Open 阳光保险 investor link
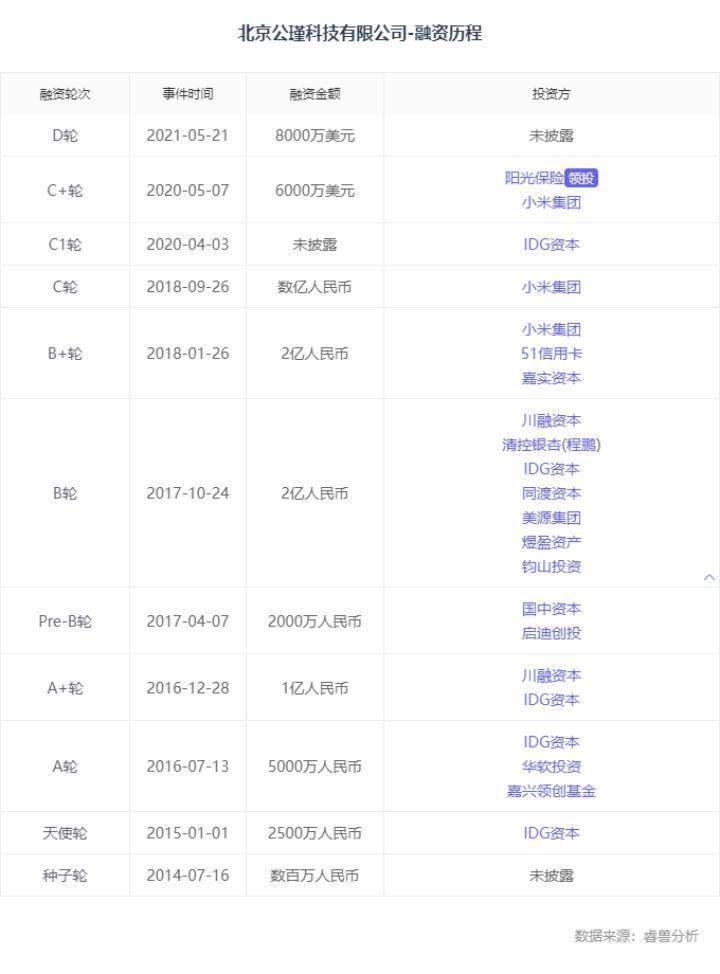Viewport: 720px width, 974px height. click(534, 178)
